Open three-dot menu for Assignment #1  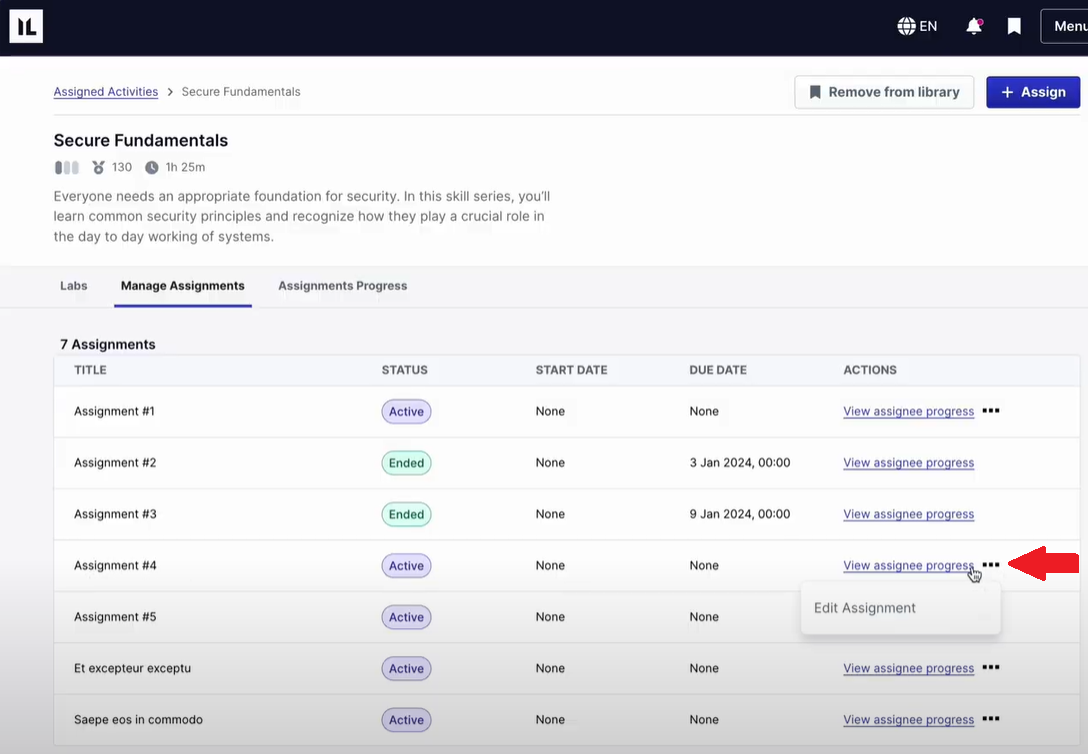point(990,411)
